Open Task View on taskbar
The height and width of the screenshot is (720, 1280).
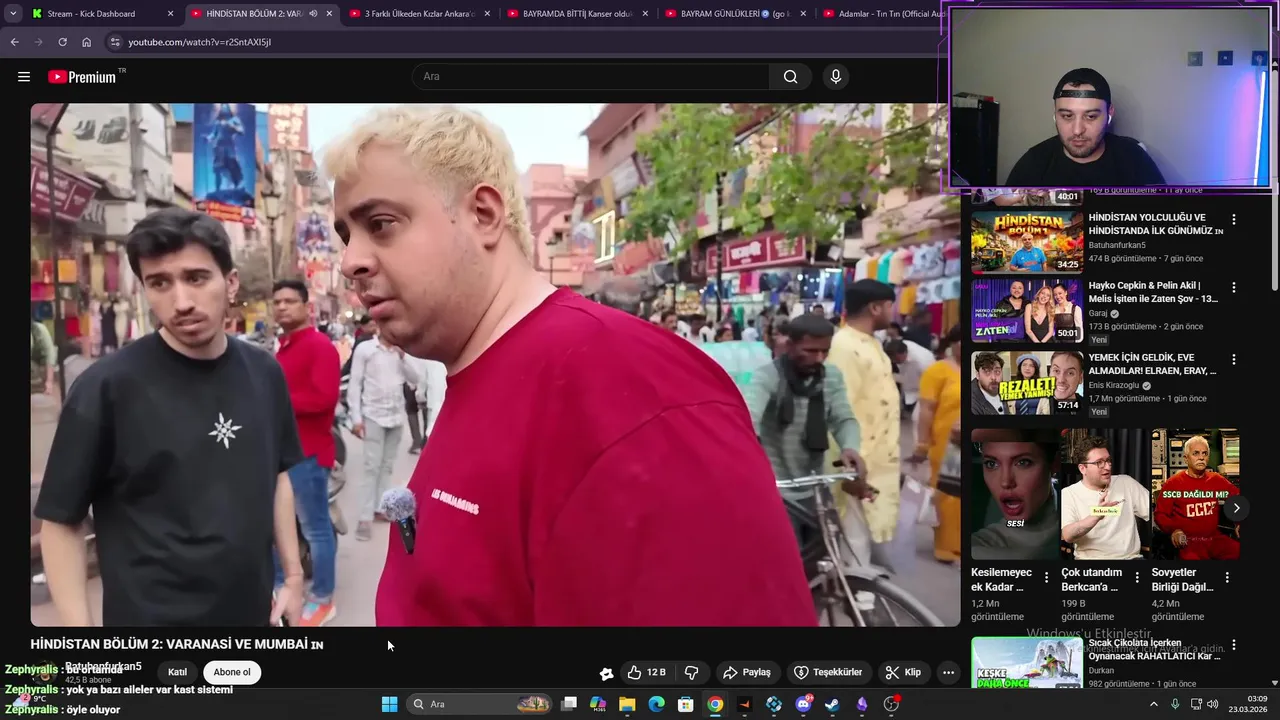click(569, 704)
